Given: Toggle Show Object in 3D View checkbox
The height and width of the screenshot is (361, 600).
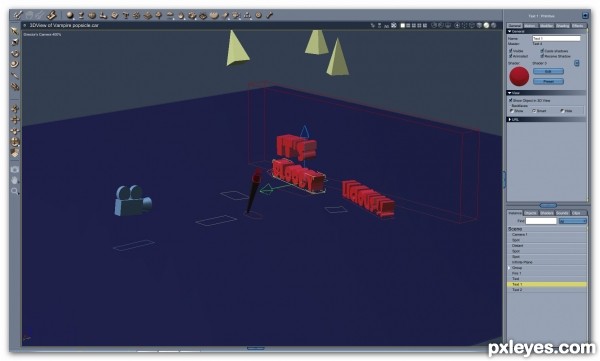Looking at the screenshot, I should pos(510,100).
